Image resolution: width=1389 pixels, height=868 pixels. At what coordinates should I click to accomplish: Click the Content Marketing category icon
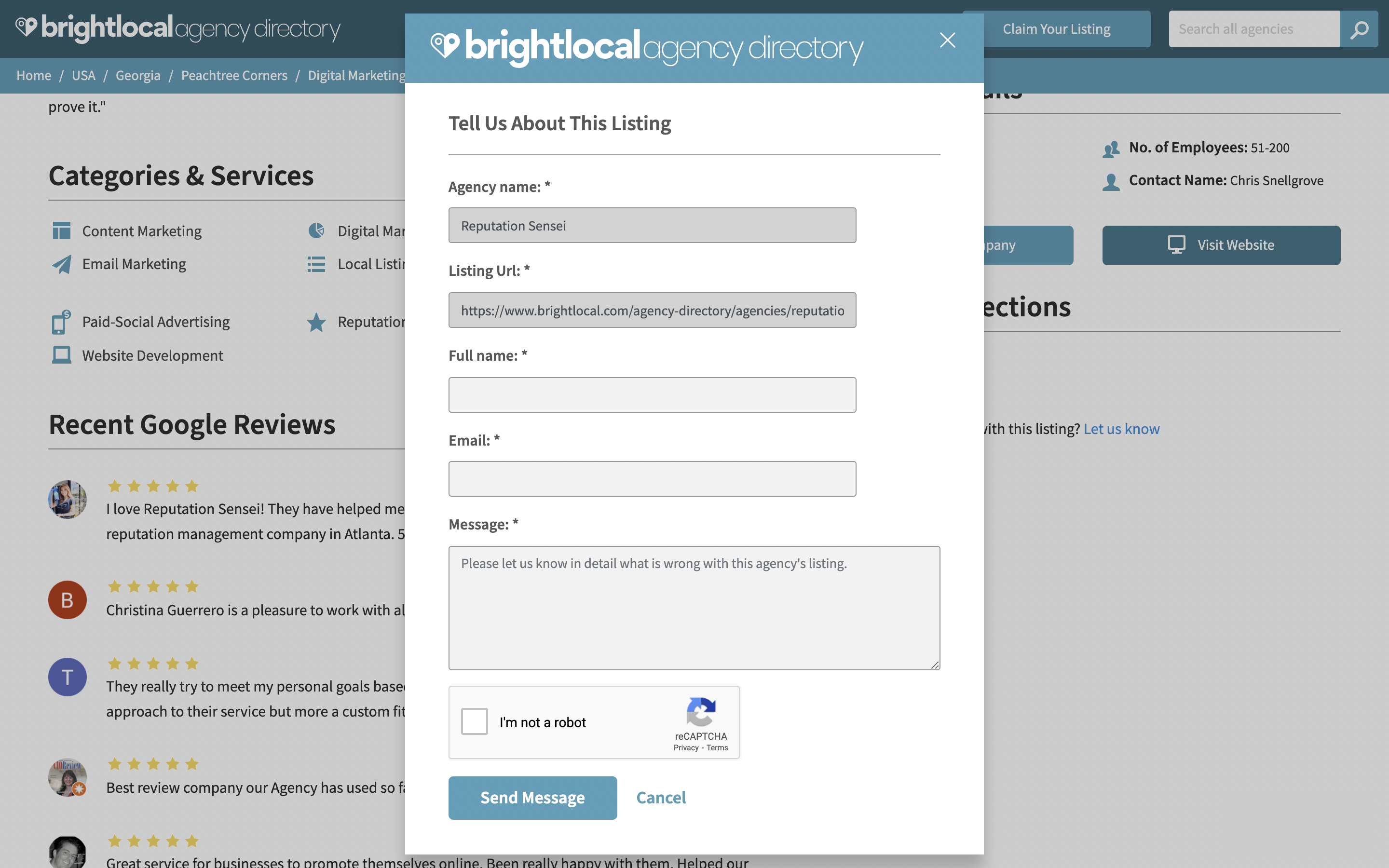coord(61,231)
